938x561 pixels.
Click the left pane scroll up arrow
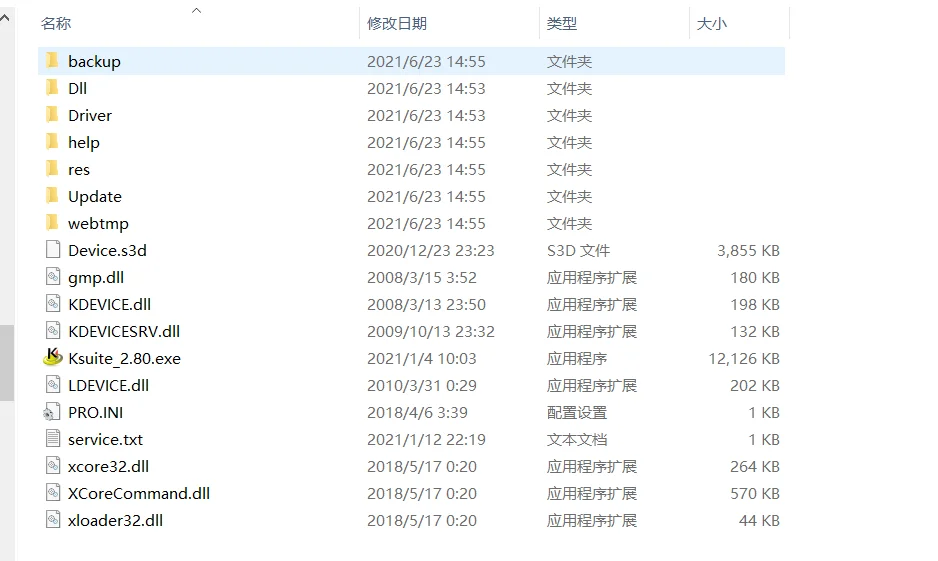pyautogui.click(x=5, y=18)
